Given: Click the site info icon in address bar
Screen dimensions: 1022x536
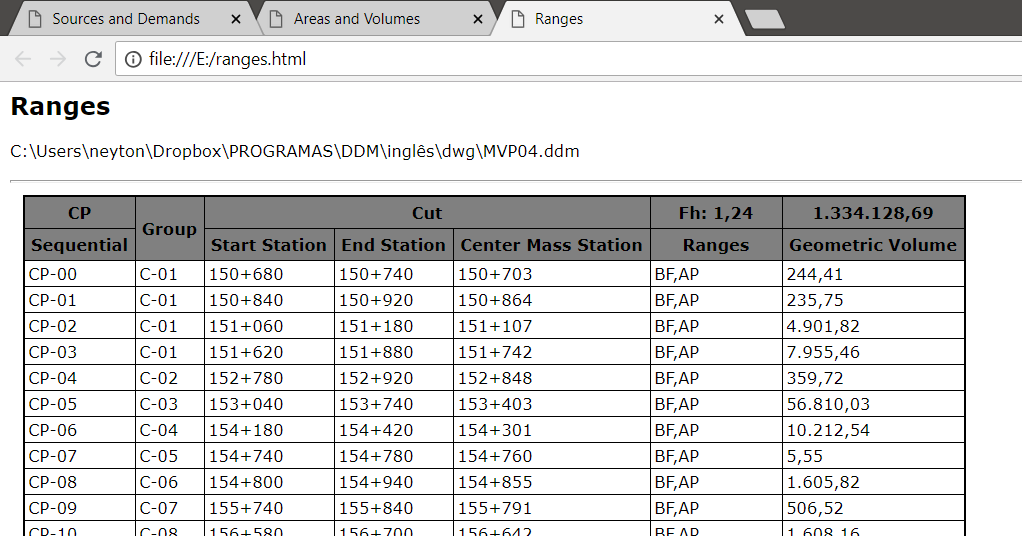Looking at the screenshot, I should [x=132, y=59].
